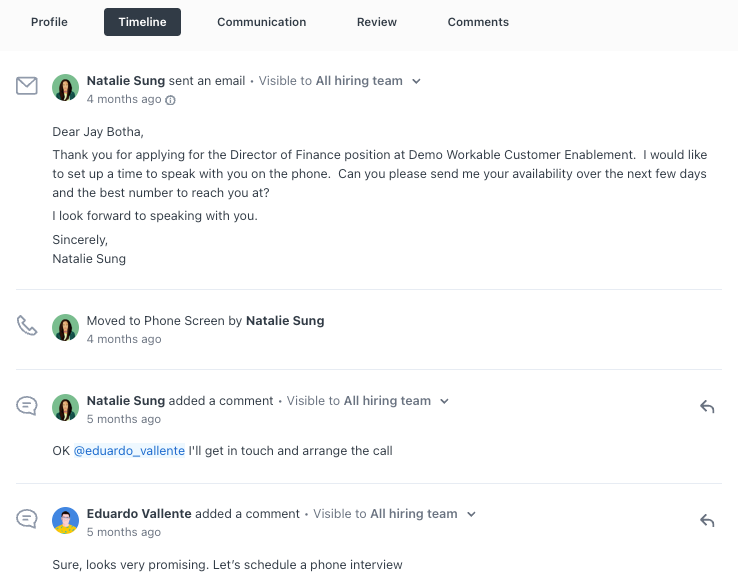Reply to Eduardo Vallente's comment

[x=707, y=520]
